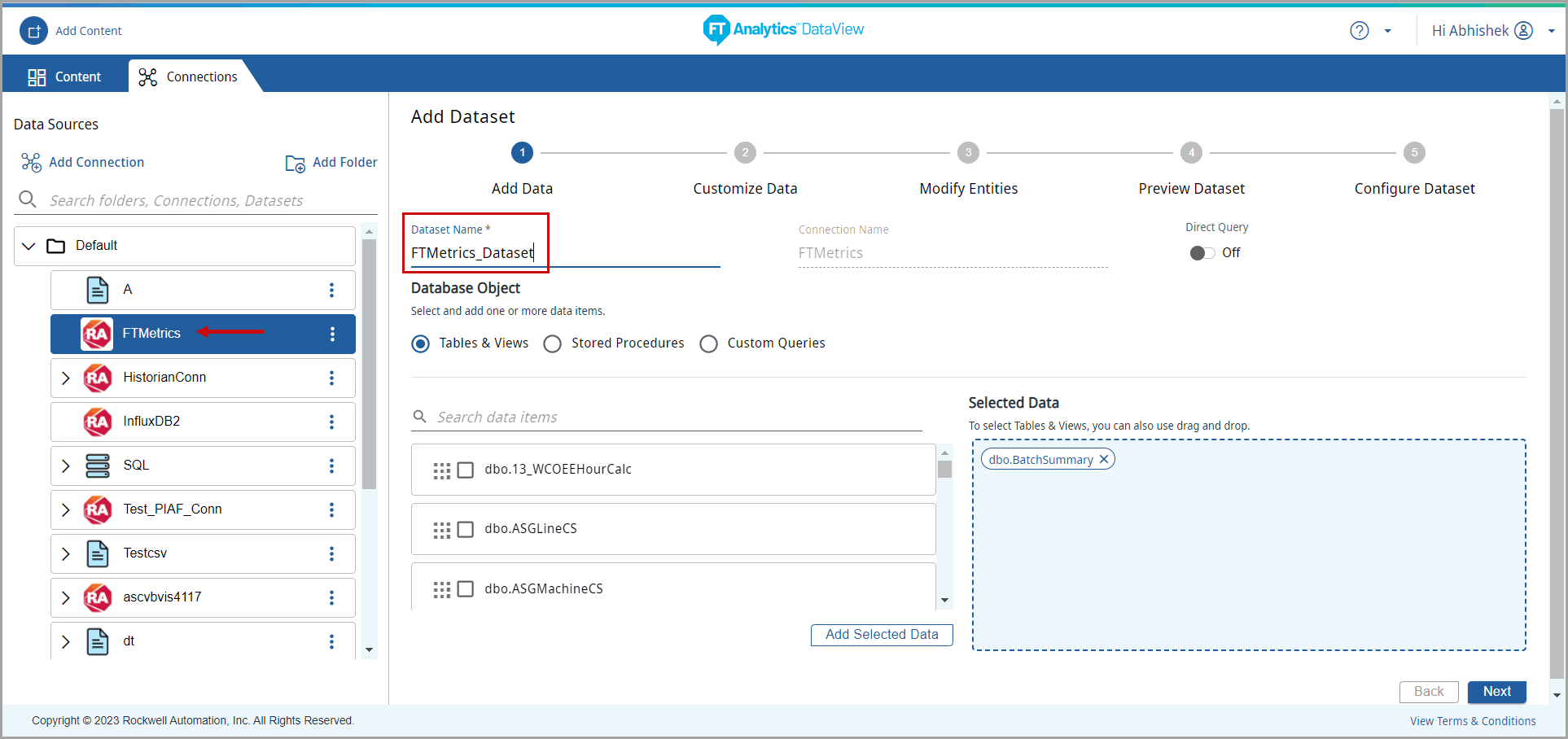
Task: Click the Add Folder icon
Action: tap(295, 163)
